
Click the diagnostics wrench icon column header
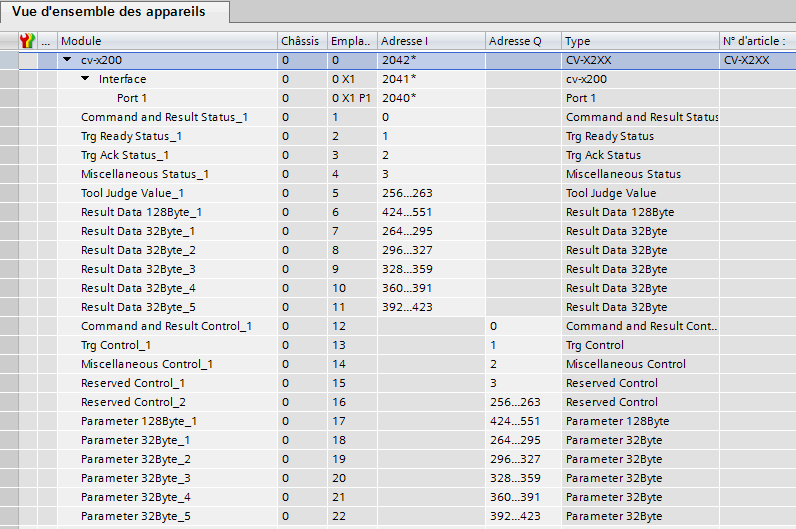pos(27,41)
